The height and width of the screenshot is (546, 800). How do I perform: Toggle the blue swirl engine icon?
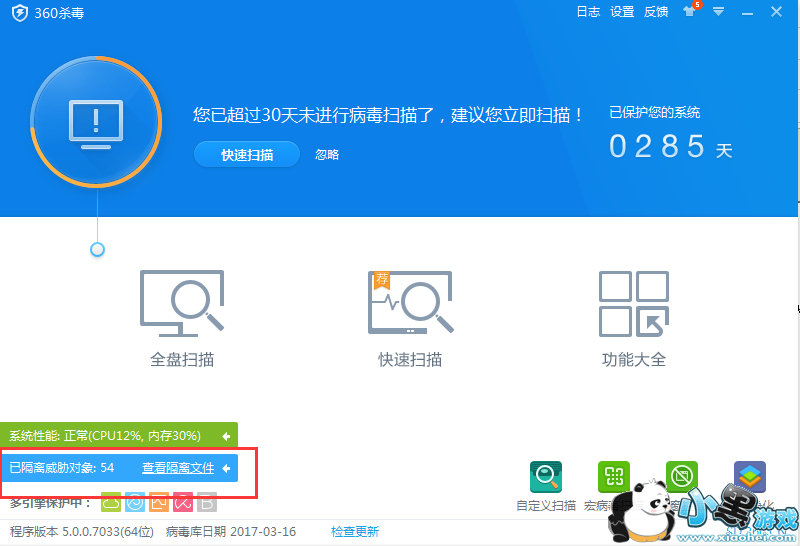[135, 503]
